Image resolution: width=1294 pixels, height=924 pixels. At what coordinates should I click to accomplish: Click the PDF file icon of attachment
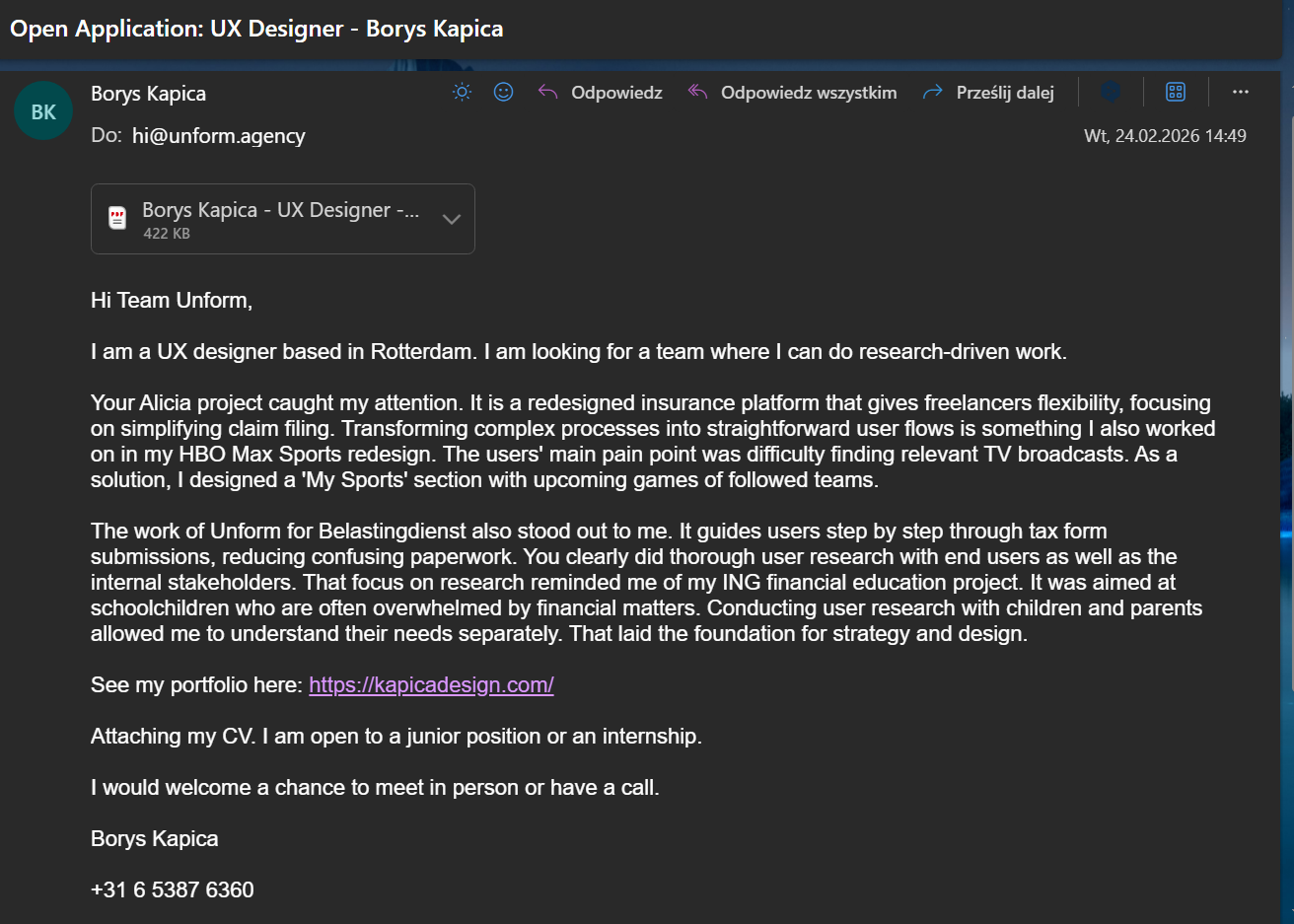point(117,219)
